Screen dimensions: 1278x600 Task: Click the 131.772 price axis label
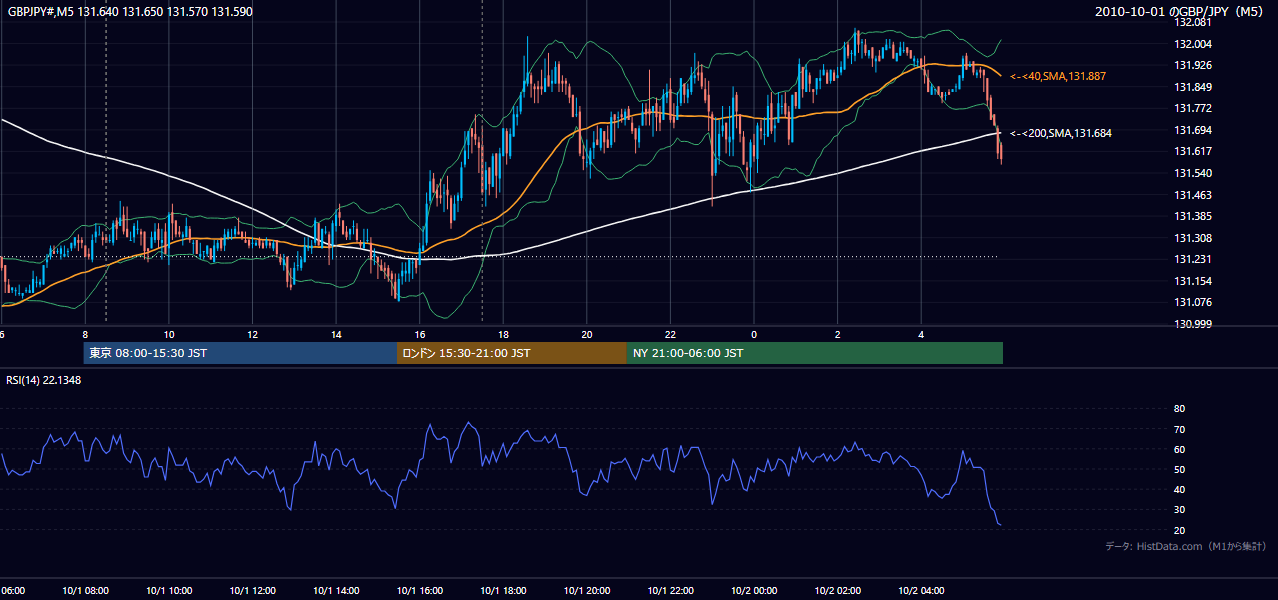pos(1193,108)
